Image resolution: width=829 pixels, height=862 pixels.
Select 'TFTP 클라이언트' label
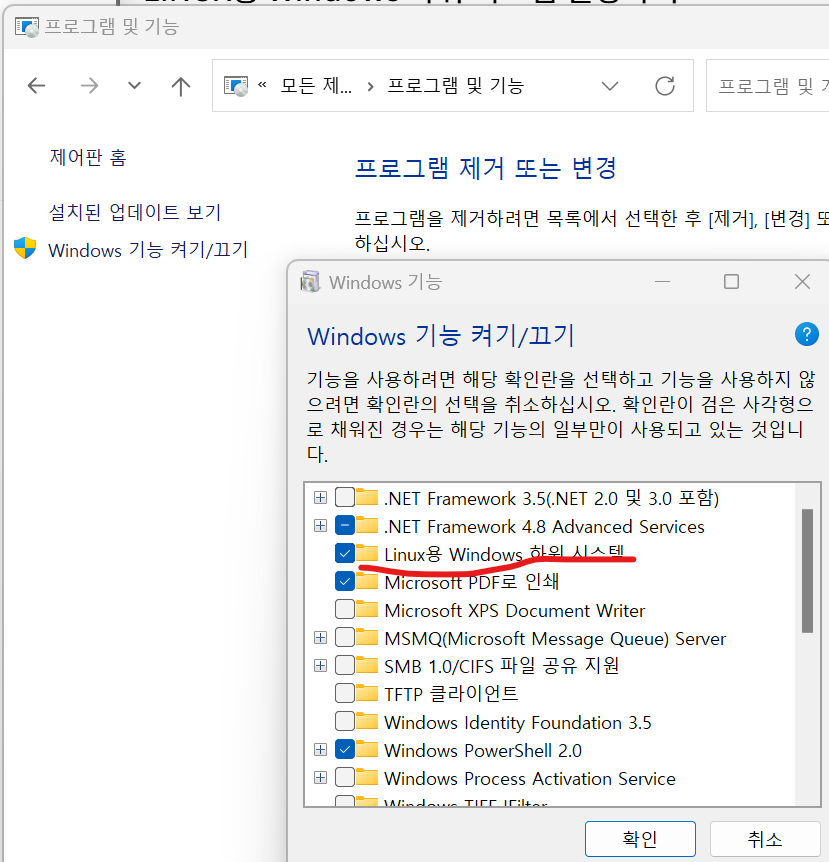(451, 694)
